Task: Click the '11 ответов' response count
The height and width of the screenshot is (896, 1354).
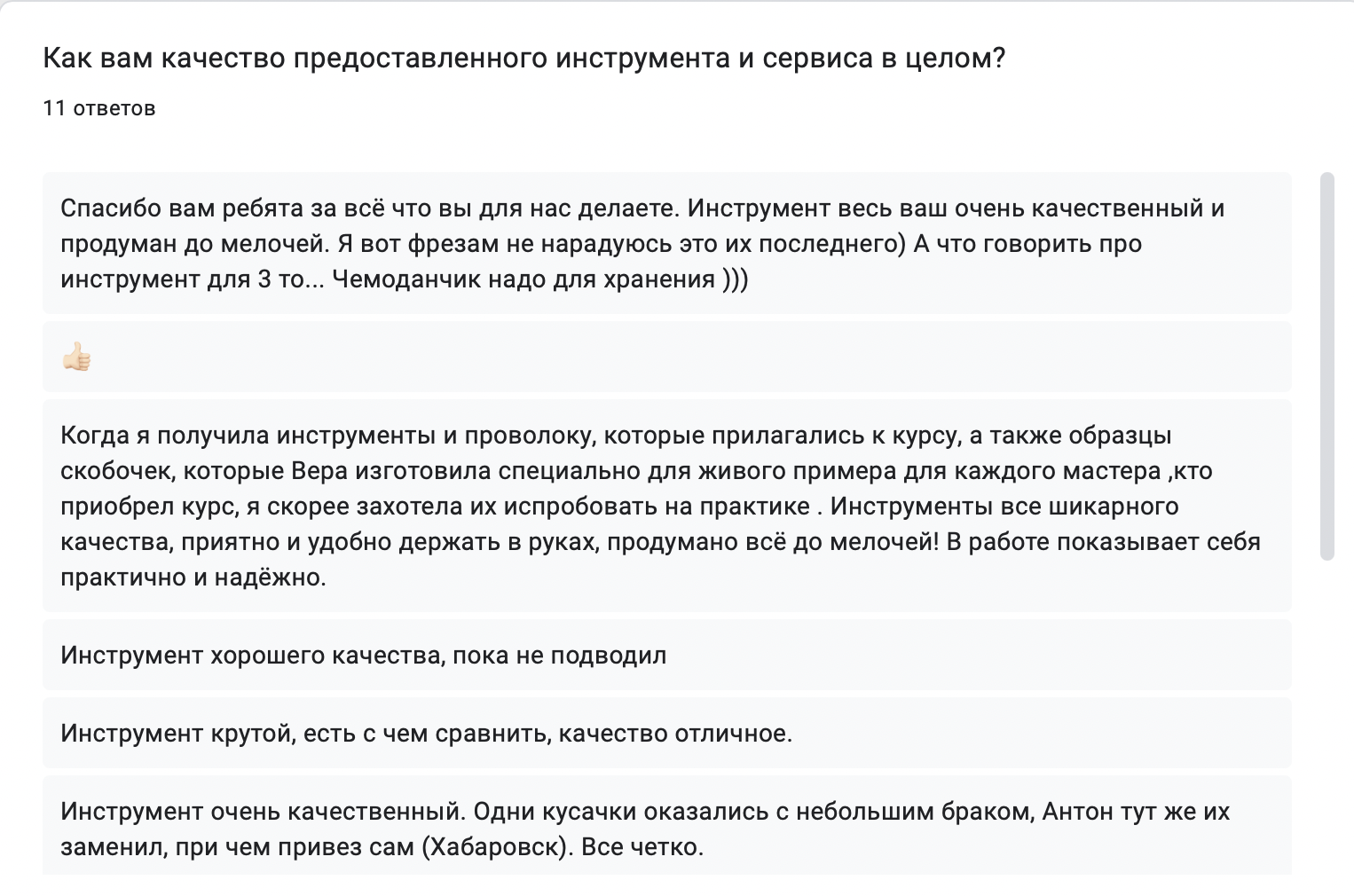Action: pyautogui.click(x=99, y=108)
